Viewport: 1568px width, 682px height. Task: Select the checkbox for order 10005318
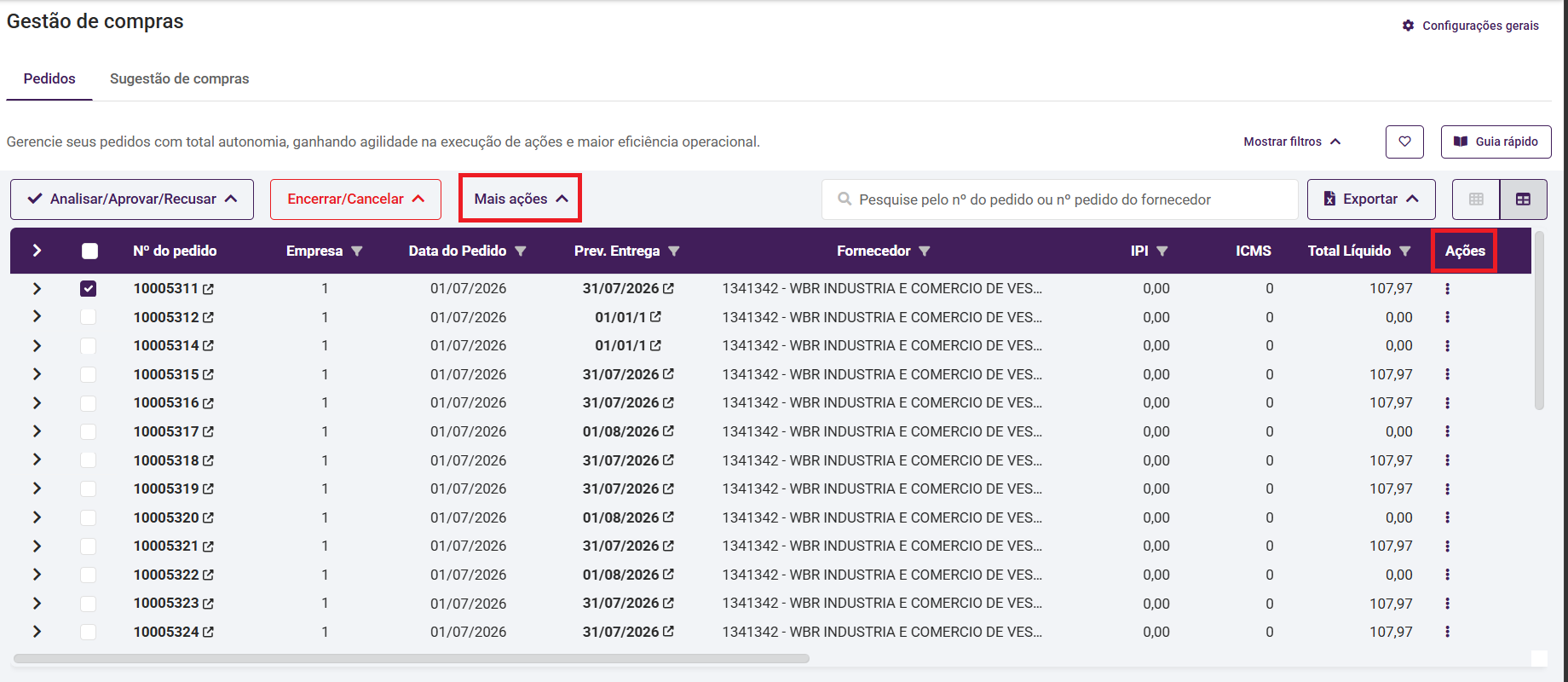89,460
